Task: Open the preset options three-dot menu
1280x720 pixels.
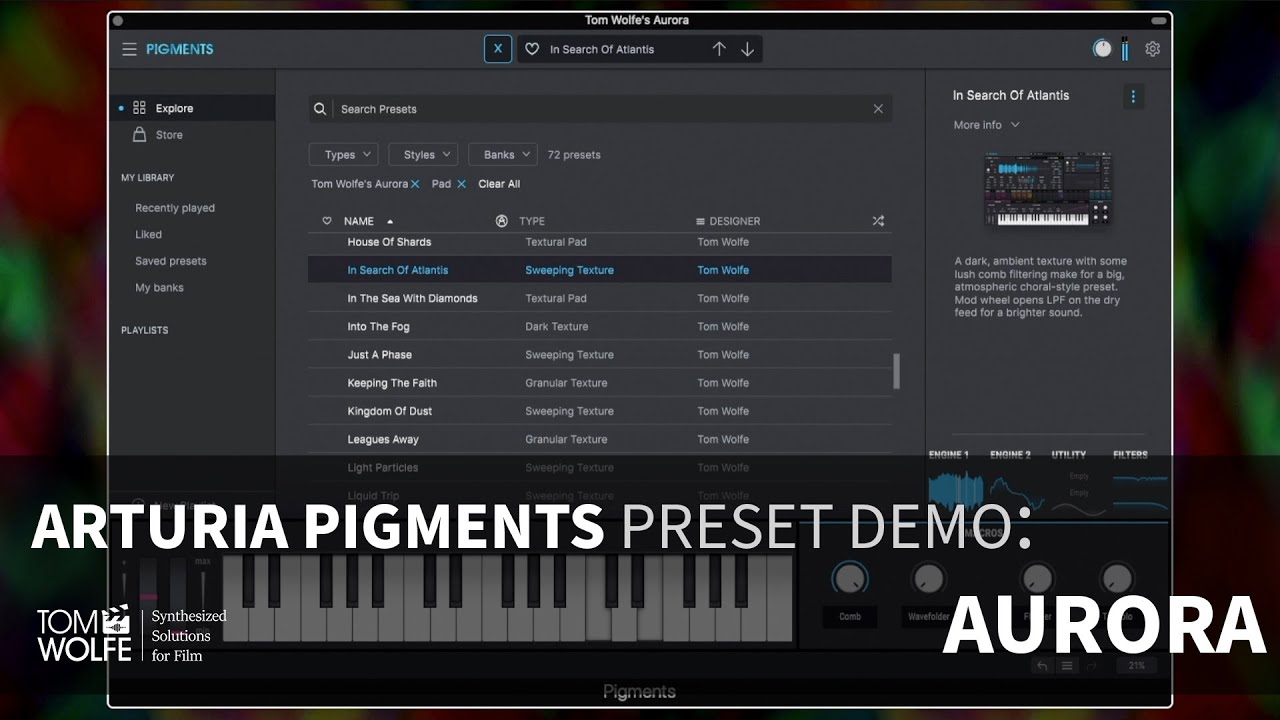Action: (x=1133, y=96)
